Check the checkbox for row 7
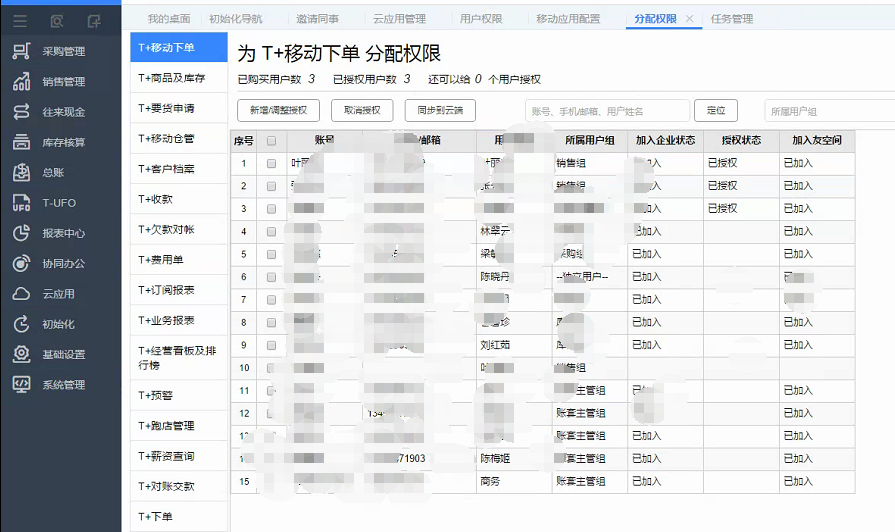This screenshot has height=532, width=895. tap(272, 300)
